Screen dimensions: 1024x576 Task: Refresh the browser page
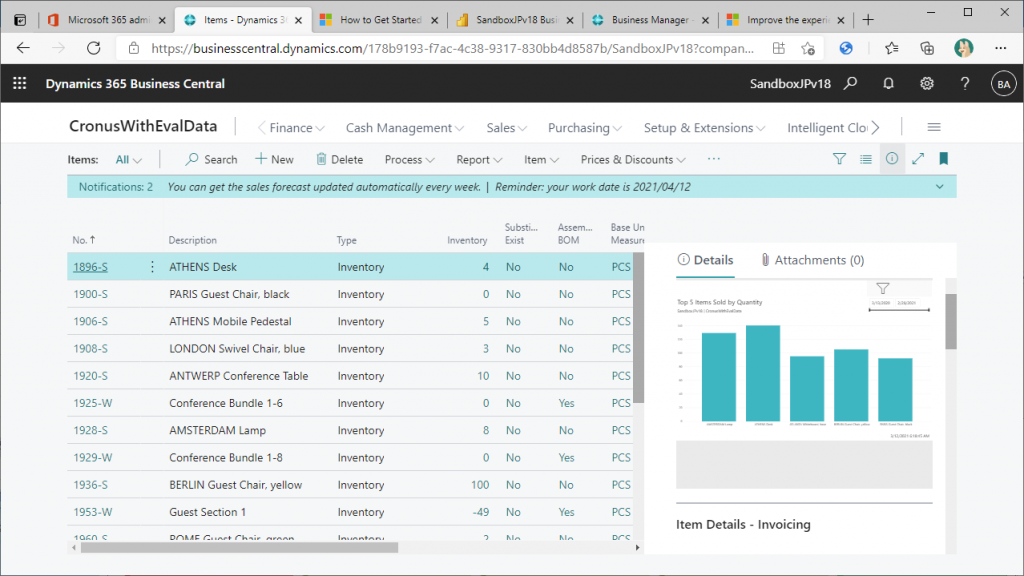pyautogui.click(x=94, y=48)
